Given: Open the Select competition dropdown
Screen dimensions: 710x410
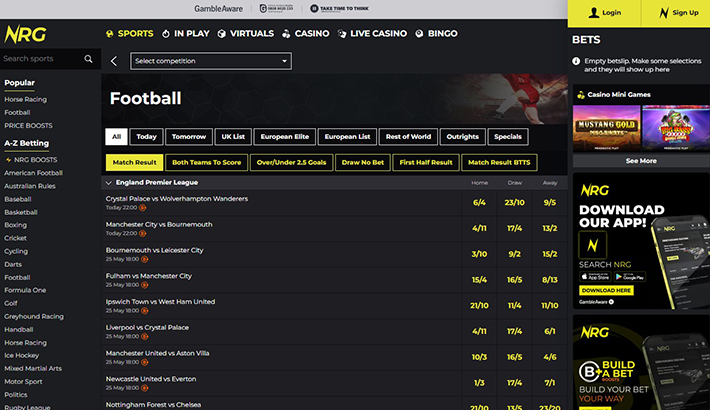Looking at the screenshot, I should coord(211,61).
